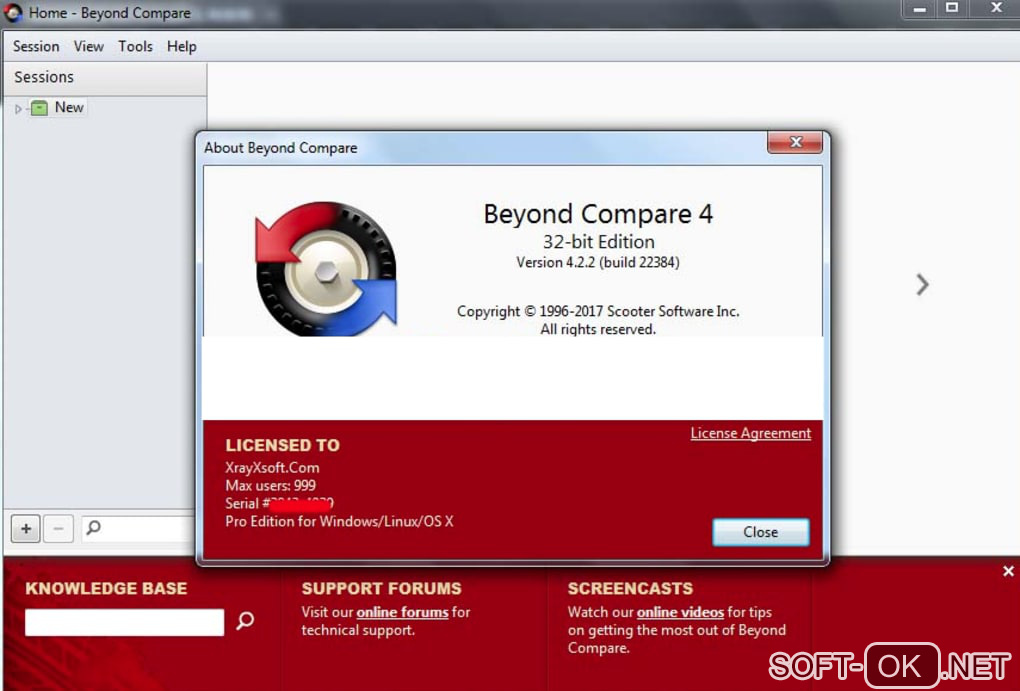Viewport: 1020px width, 691px height.
Task: Expand the New sessions tree node
Action: [x=18, y=109]
